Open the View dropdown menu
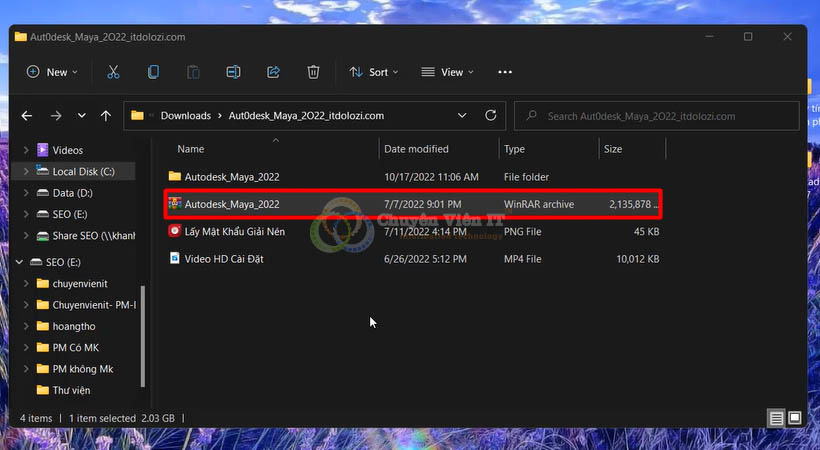 click(x=445, y=72)
